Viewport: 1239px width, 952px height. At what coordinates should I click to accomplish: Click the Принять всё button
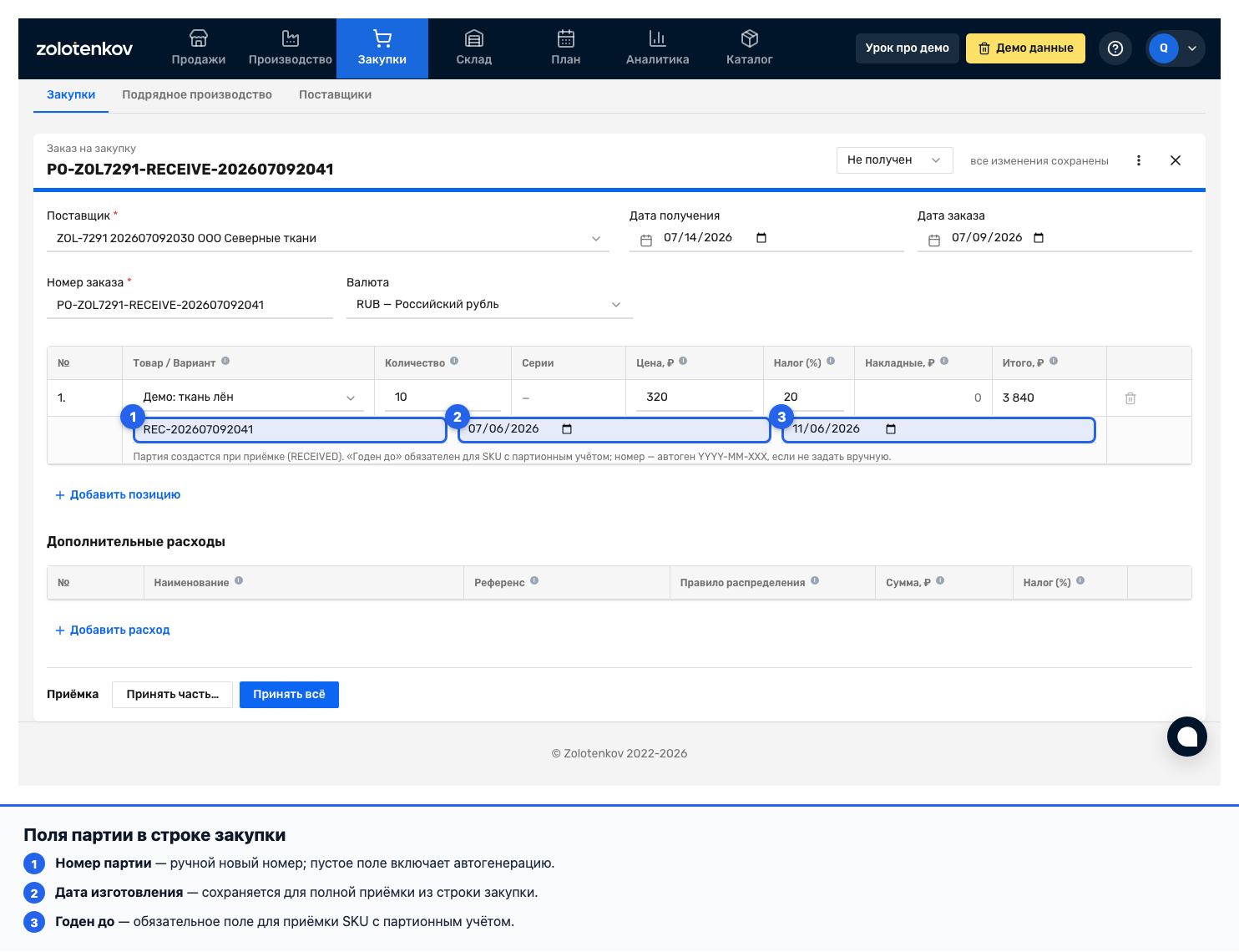coord(289,695)
